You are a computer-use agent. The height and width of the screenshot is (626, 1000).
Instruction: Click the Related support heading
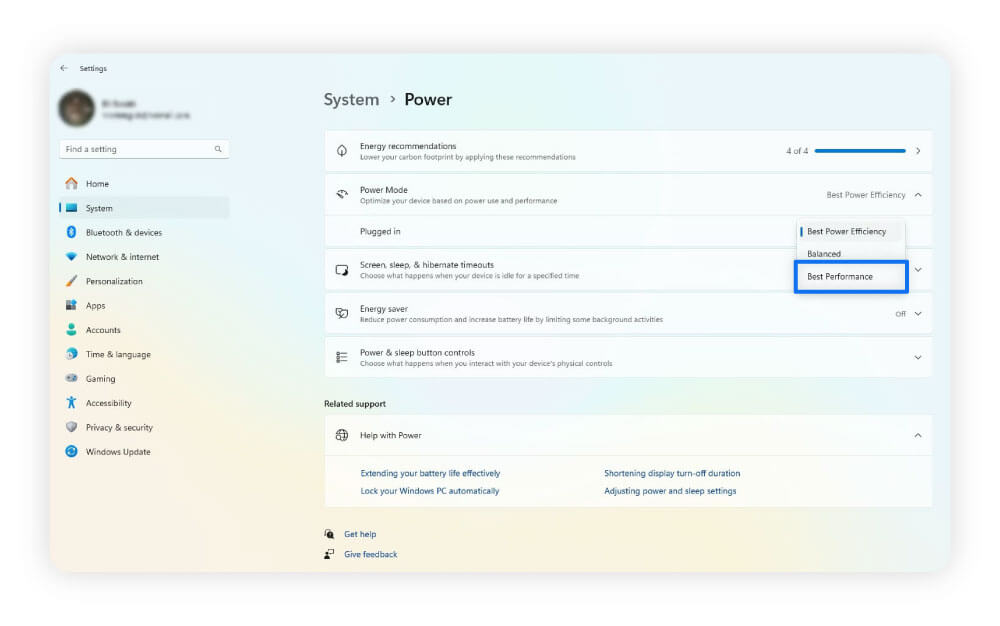point(355,404)
